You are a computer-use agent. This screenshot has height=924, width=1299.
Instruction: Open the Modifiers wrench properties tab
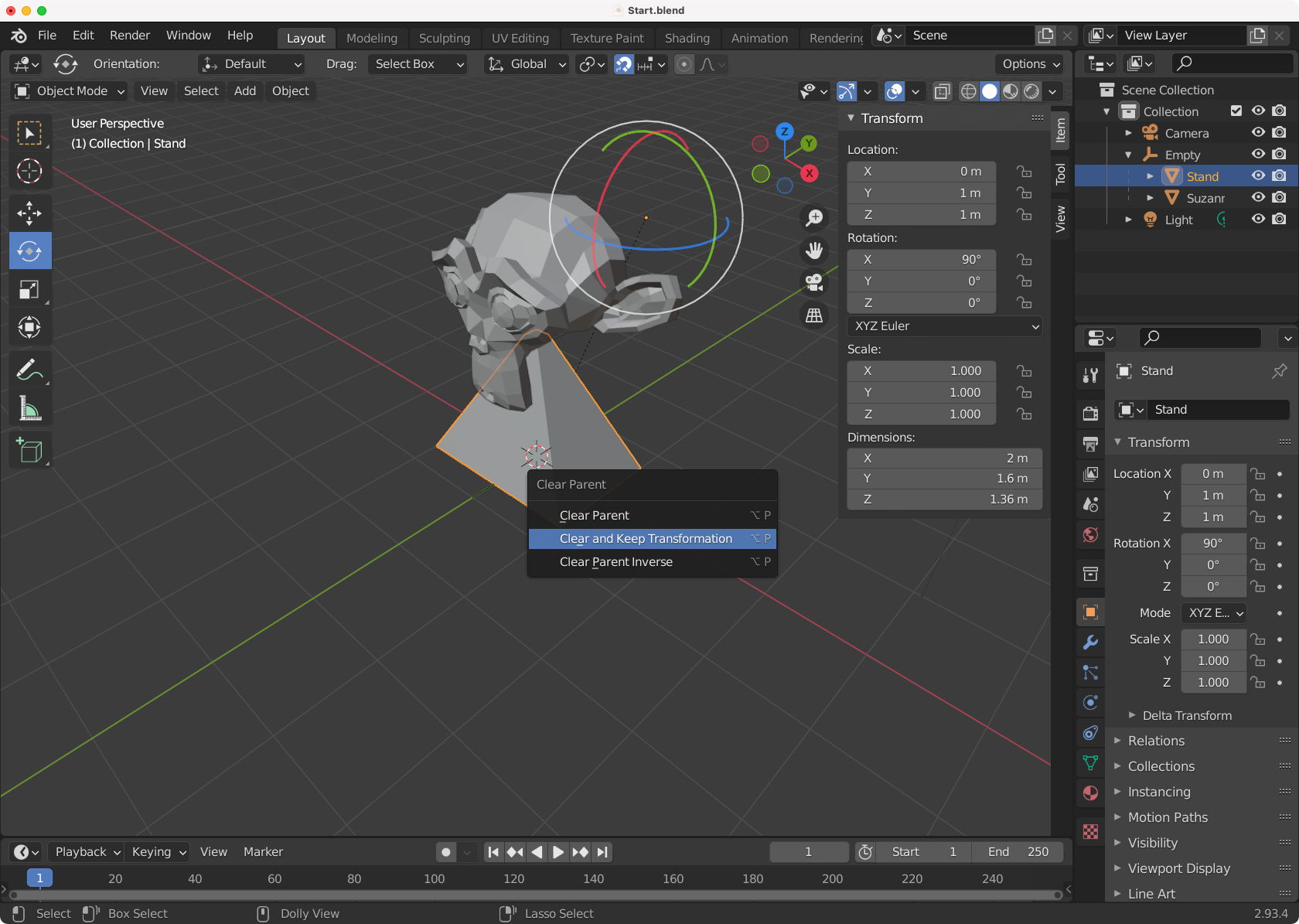pos(1090,642)
